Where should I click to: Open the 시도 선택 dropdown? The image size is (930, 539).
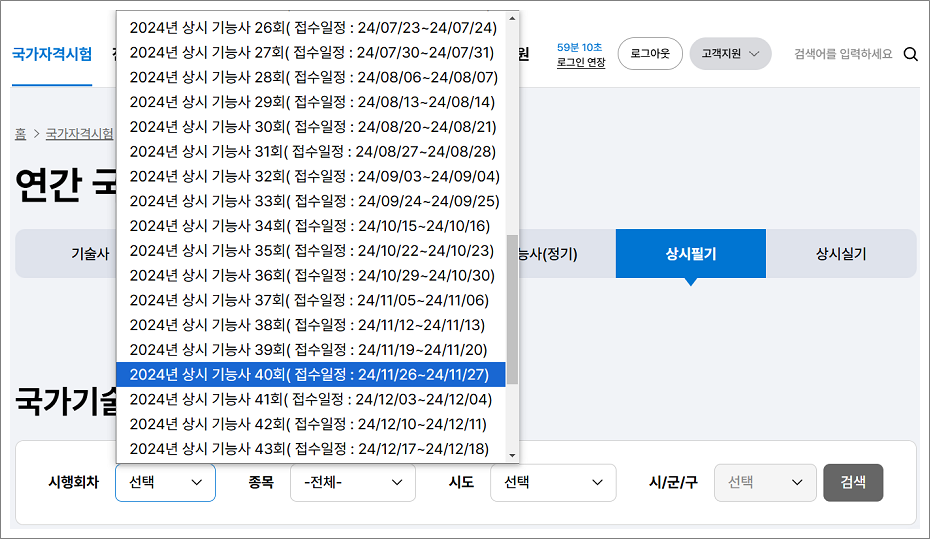(x=553, y=482)
